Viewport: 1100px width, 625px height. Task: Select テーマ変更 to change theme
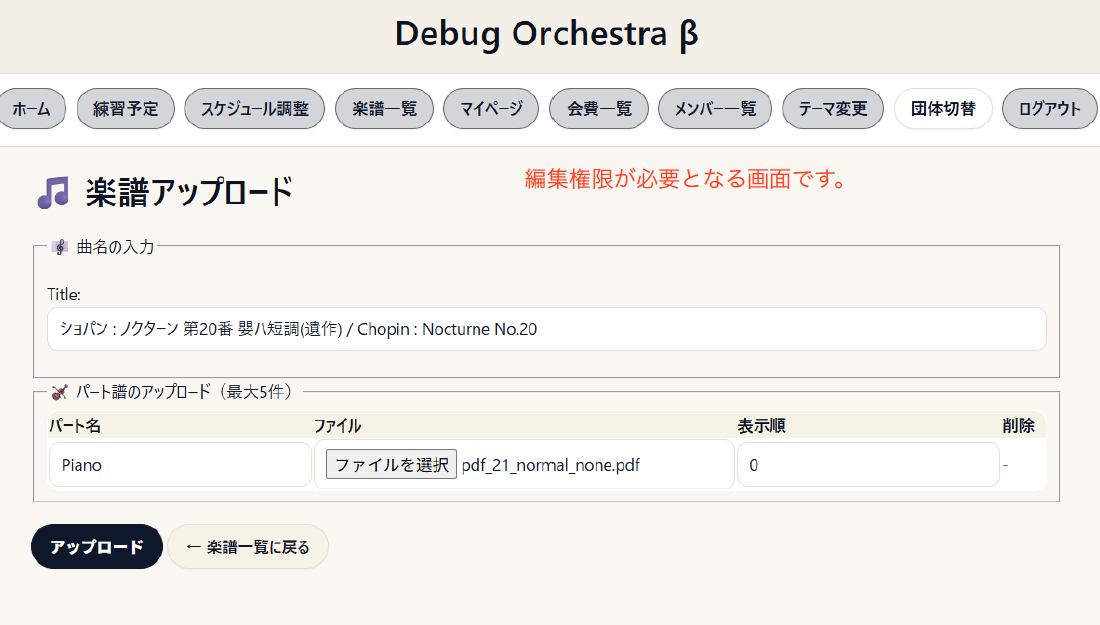point(833,109)
